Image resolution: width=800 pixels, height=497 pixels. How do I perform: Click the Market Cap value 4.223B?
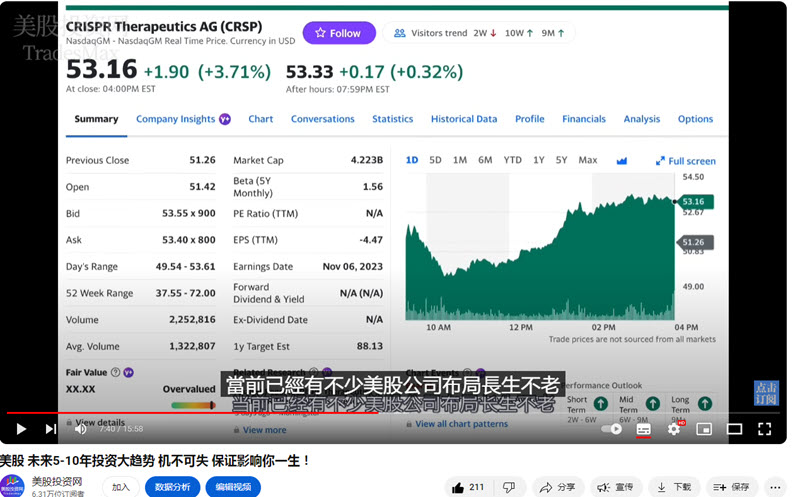(366, 160)
